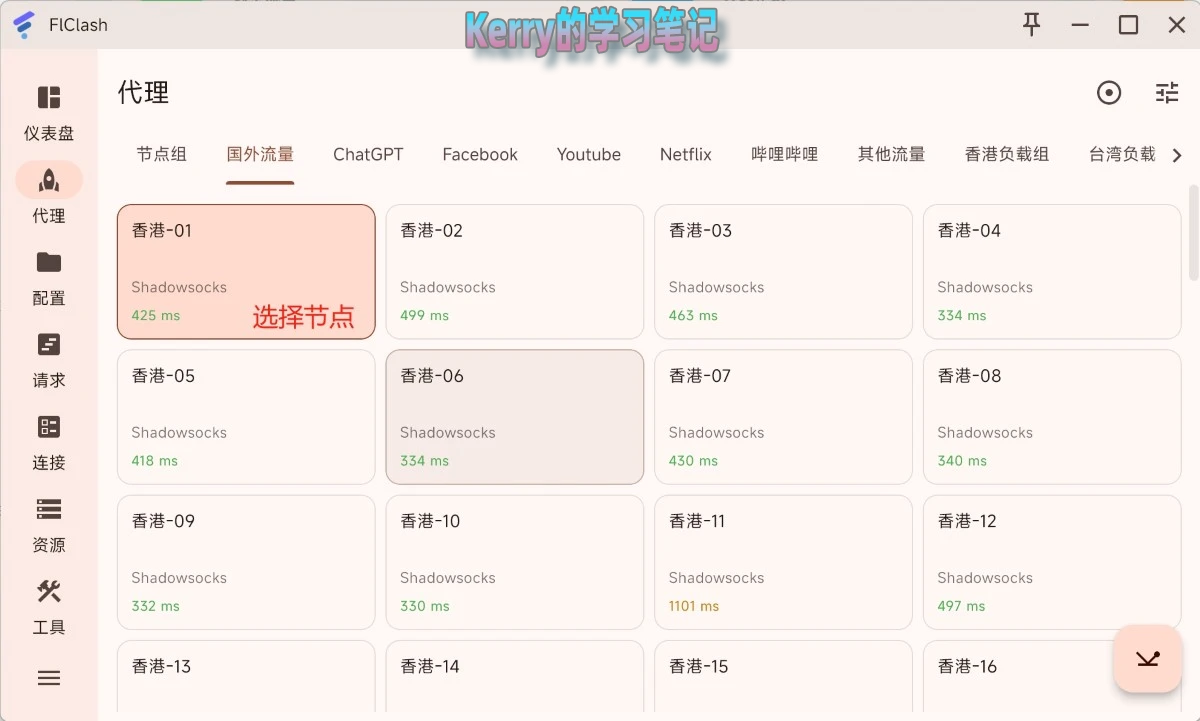
Task: Open the 连接 connections icon
Action: 49,427
